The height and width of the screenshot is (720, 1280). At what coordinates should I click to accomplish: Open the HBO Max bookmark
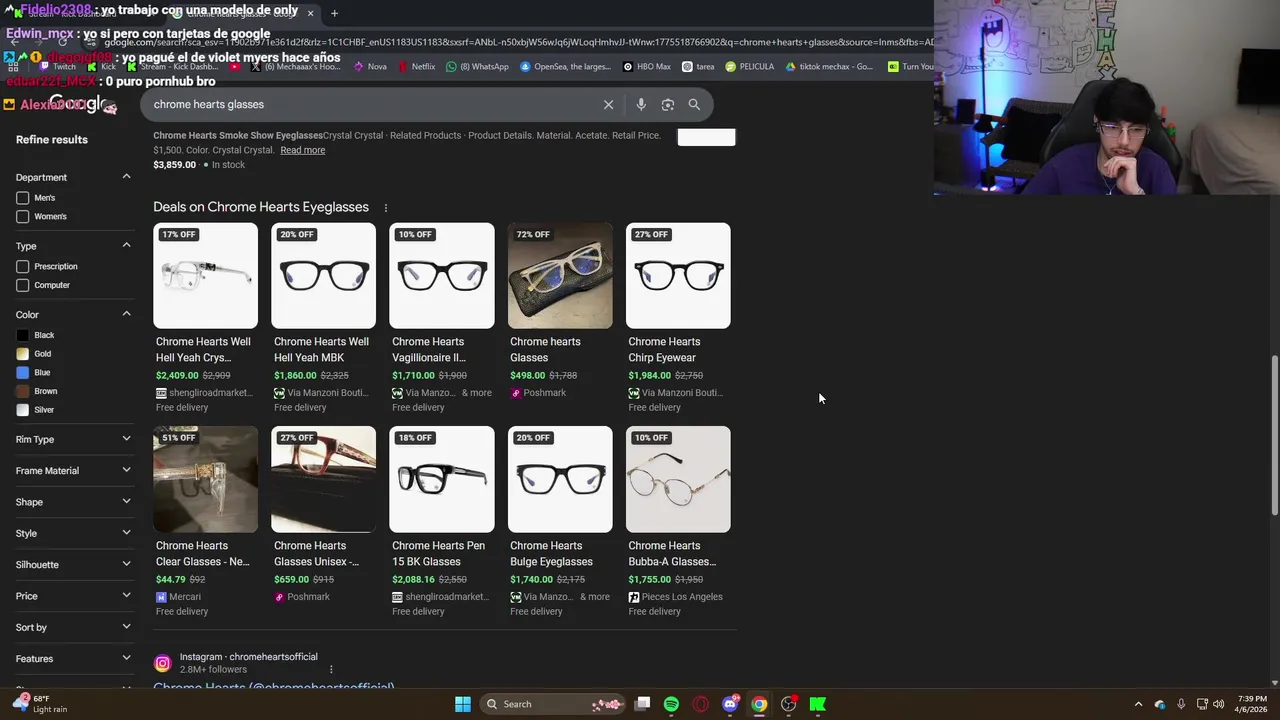[x=647, y=67]
